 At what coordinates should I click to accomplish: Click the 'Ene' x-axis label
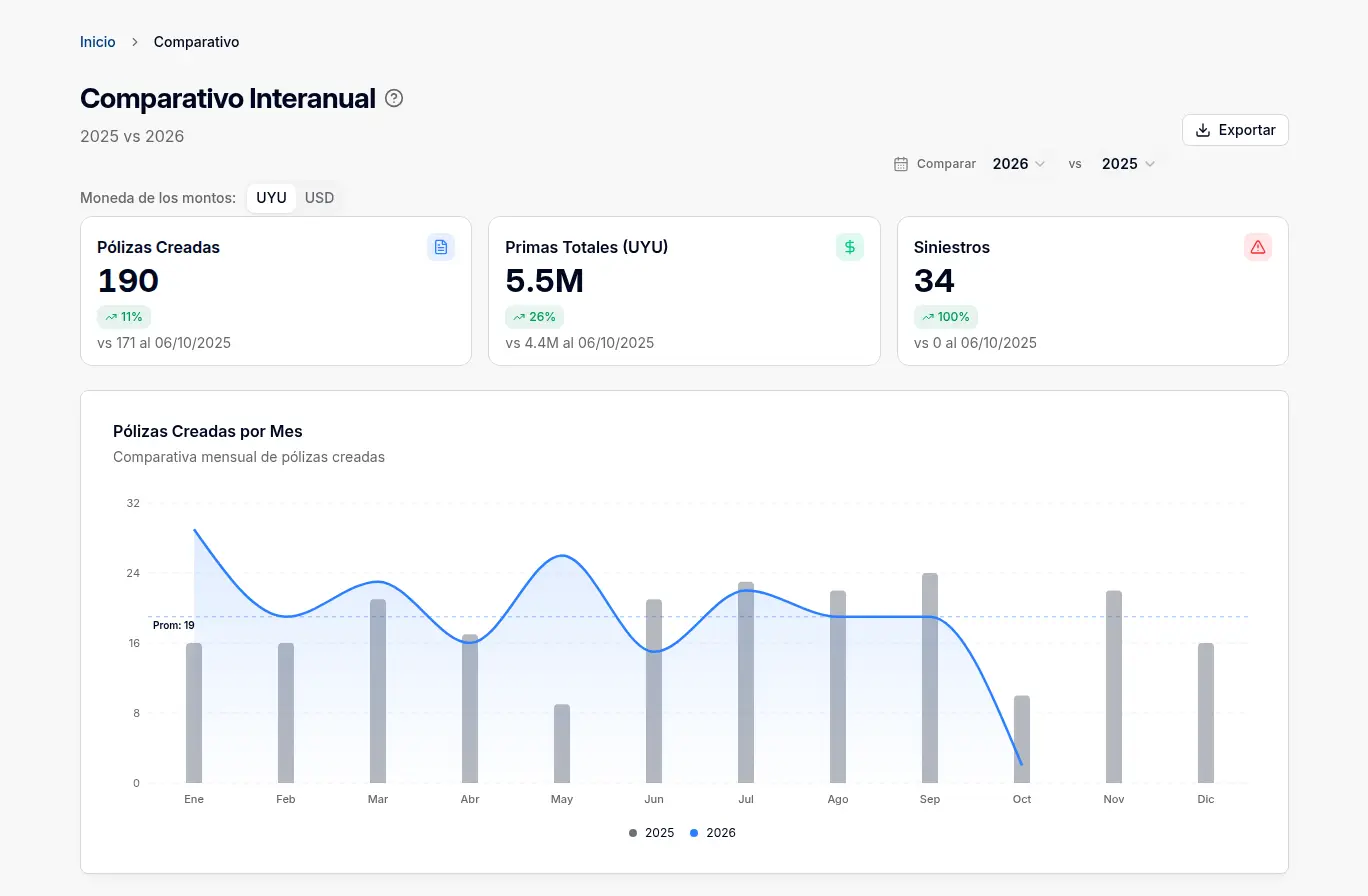(x=194, y=800)
